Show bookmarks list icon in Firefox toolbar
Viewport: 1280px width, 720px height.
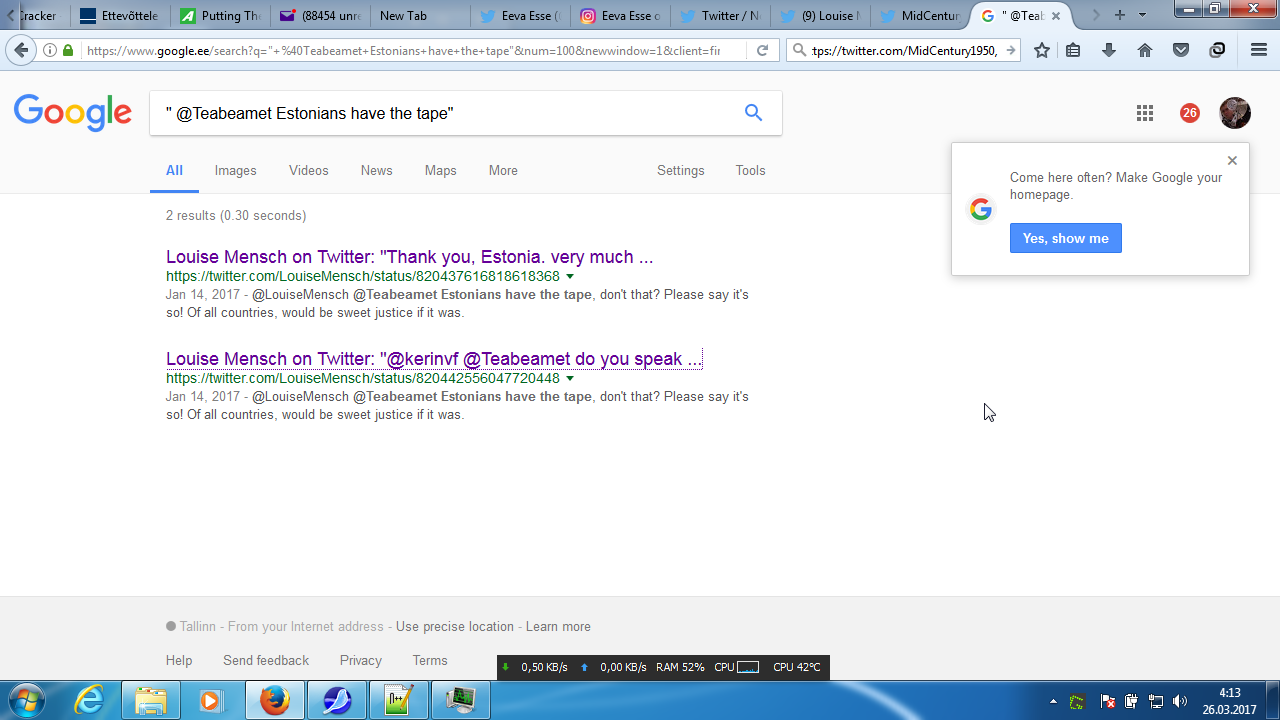point(1073,50)
